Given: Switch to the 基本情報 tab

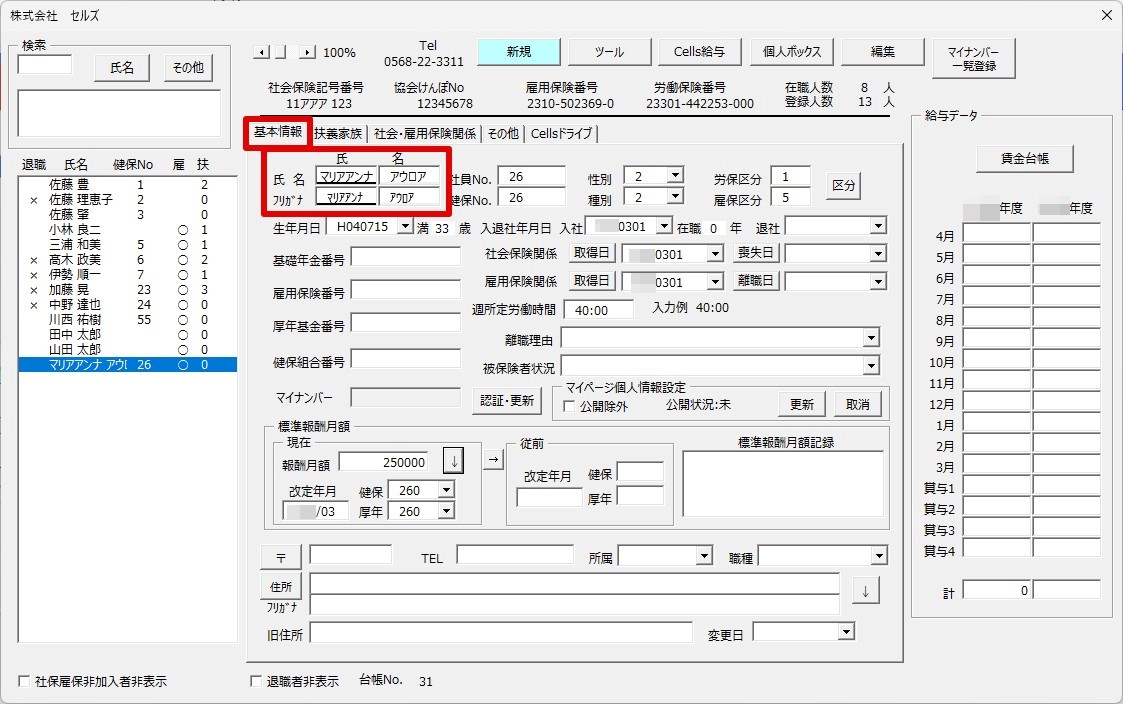Looking at the screenshot, I should tap(278, 132).
